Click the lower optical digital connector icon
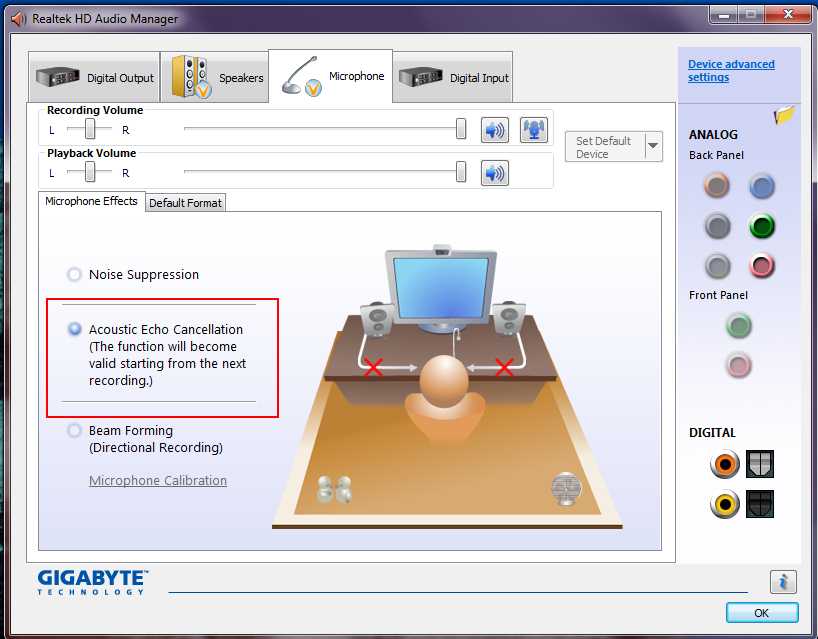Screen dimensions: 818x639 [x=760, y=504]
